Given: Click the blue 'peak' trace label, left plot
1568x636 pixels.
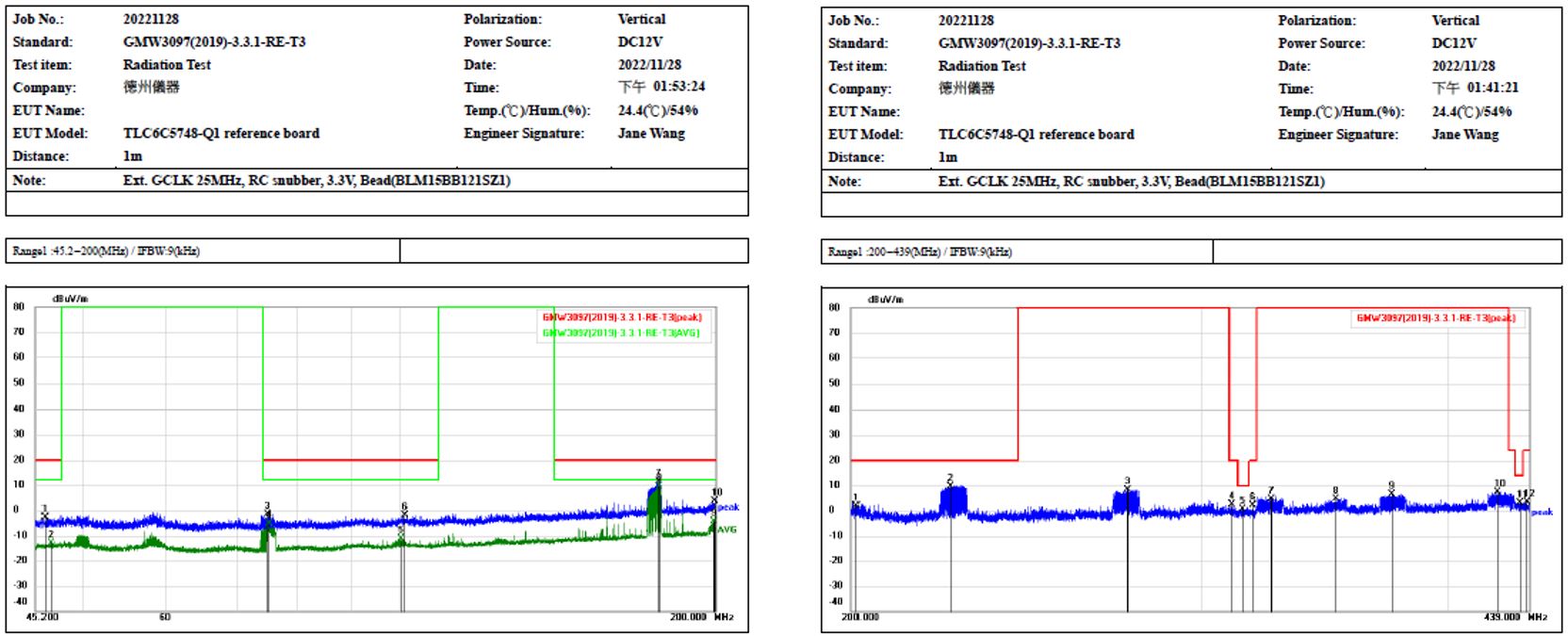Looking at the screenshot, I should pyautogui.click(x=728, y=508).
